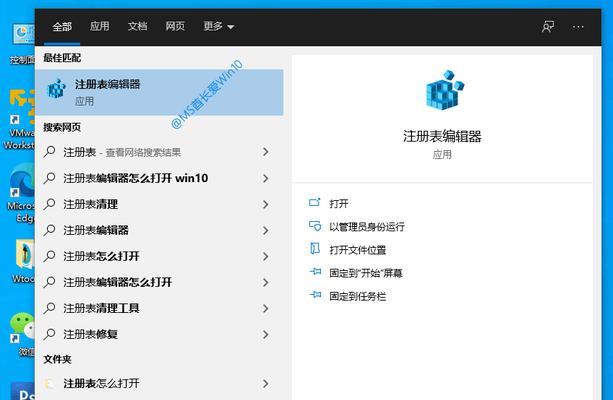This screenshot has width=613, height=400.
Task: Click the 打开 window icon
Action: (315, 203)
